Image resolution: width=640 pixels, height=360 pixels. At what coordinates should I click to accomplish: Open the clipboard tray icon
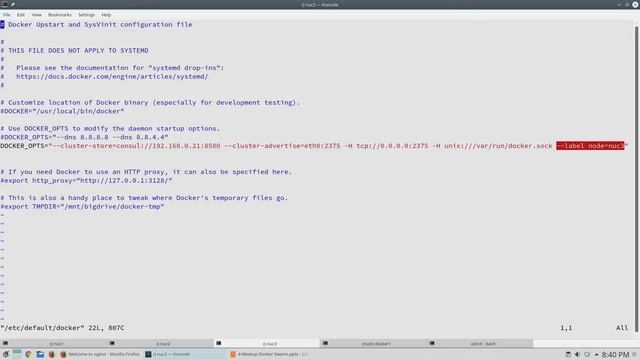coord(568,354)
